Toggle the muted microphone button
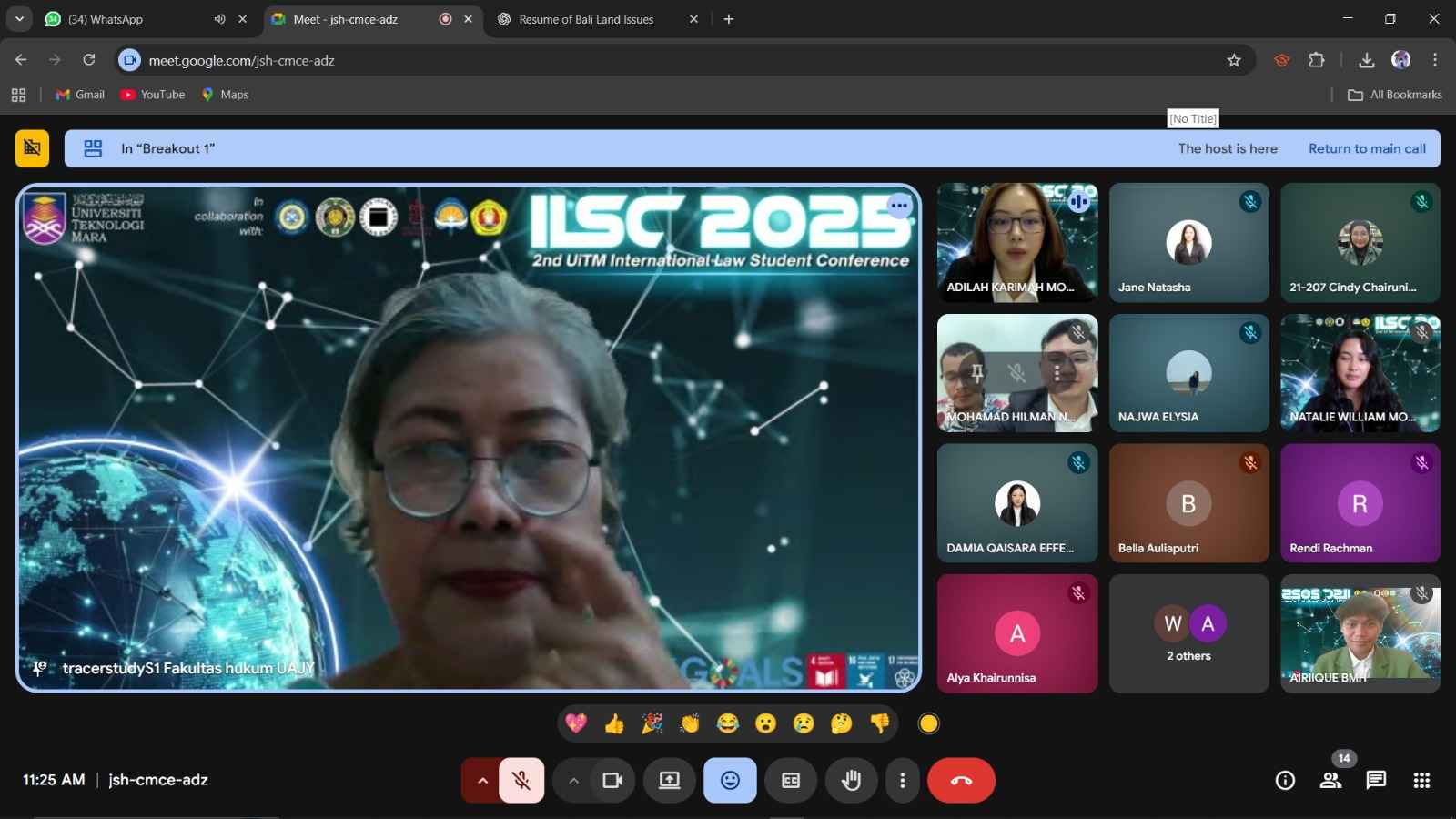The image size is (1456, 819). (x=521, y=781)
